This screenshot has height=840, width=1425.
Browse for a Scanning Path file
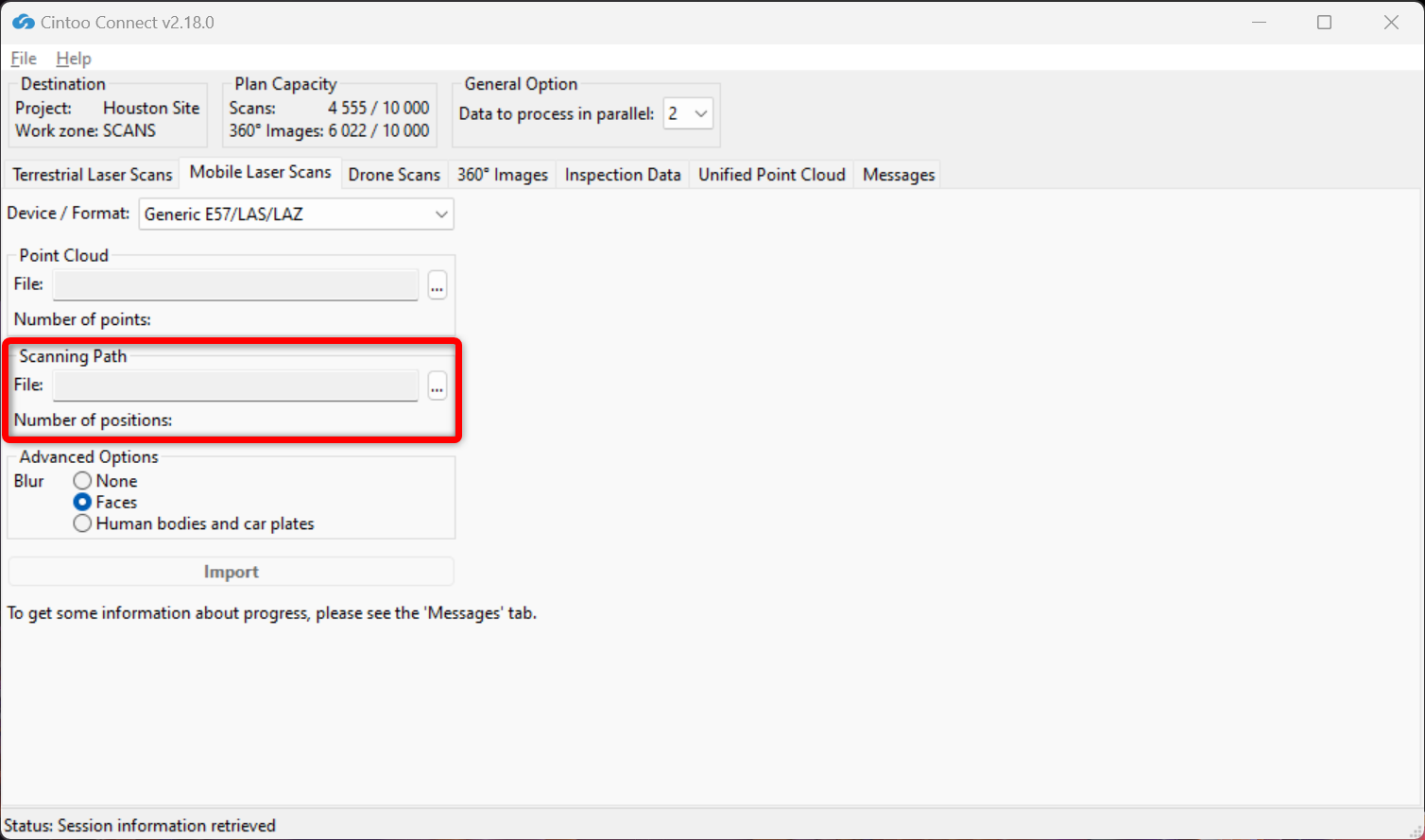click(x=437, y=386)
